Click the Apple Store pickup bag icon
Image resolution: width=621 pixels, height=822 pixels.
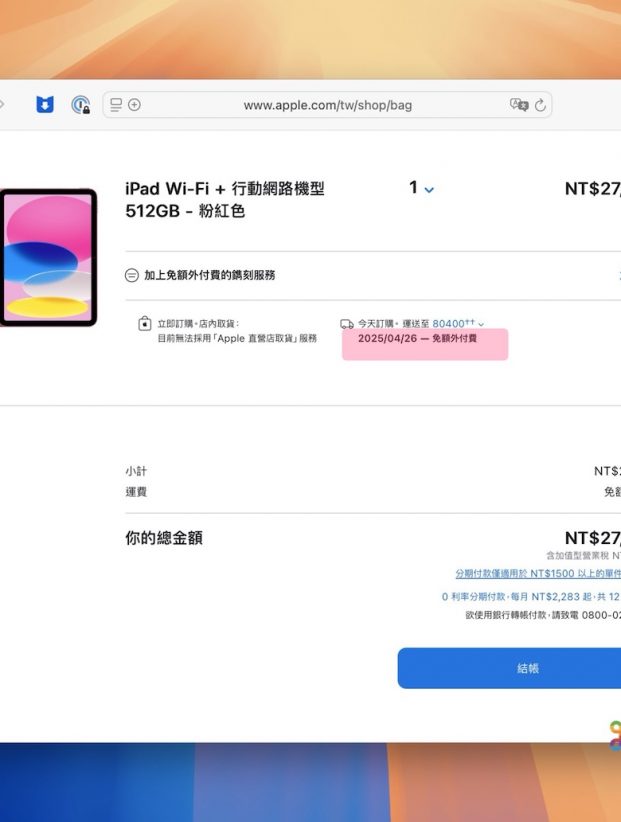(x=145, y=324)
